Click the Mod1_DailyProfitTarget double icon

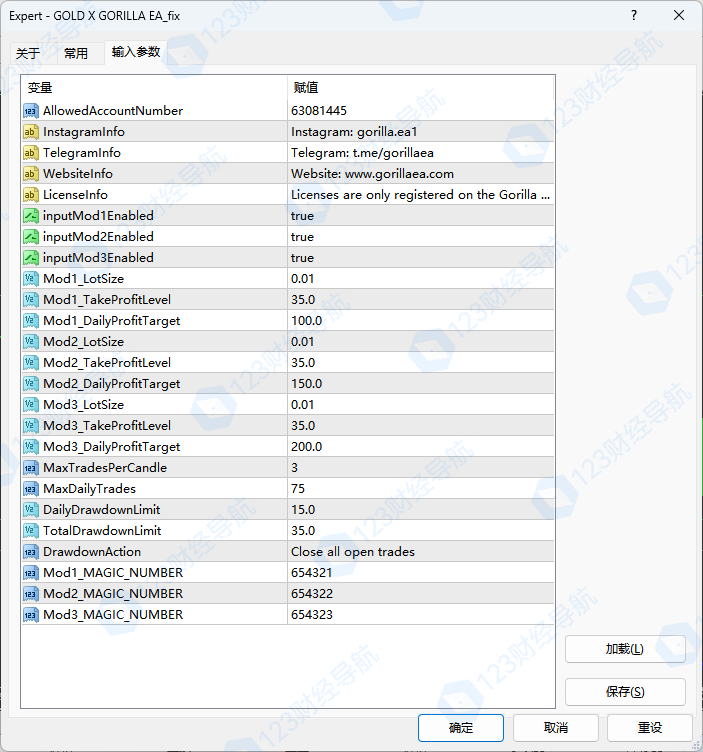pyautogui.click(x=31, y=321)
